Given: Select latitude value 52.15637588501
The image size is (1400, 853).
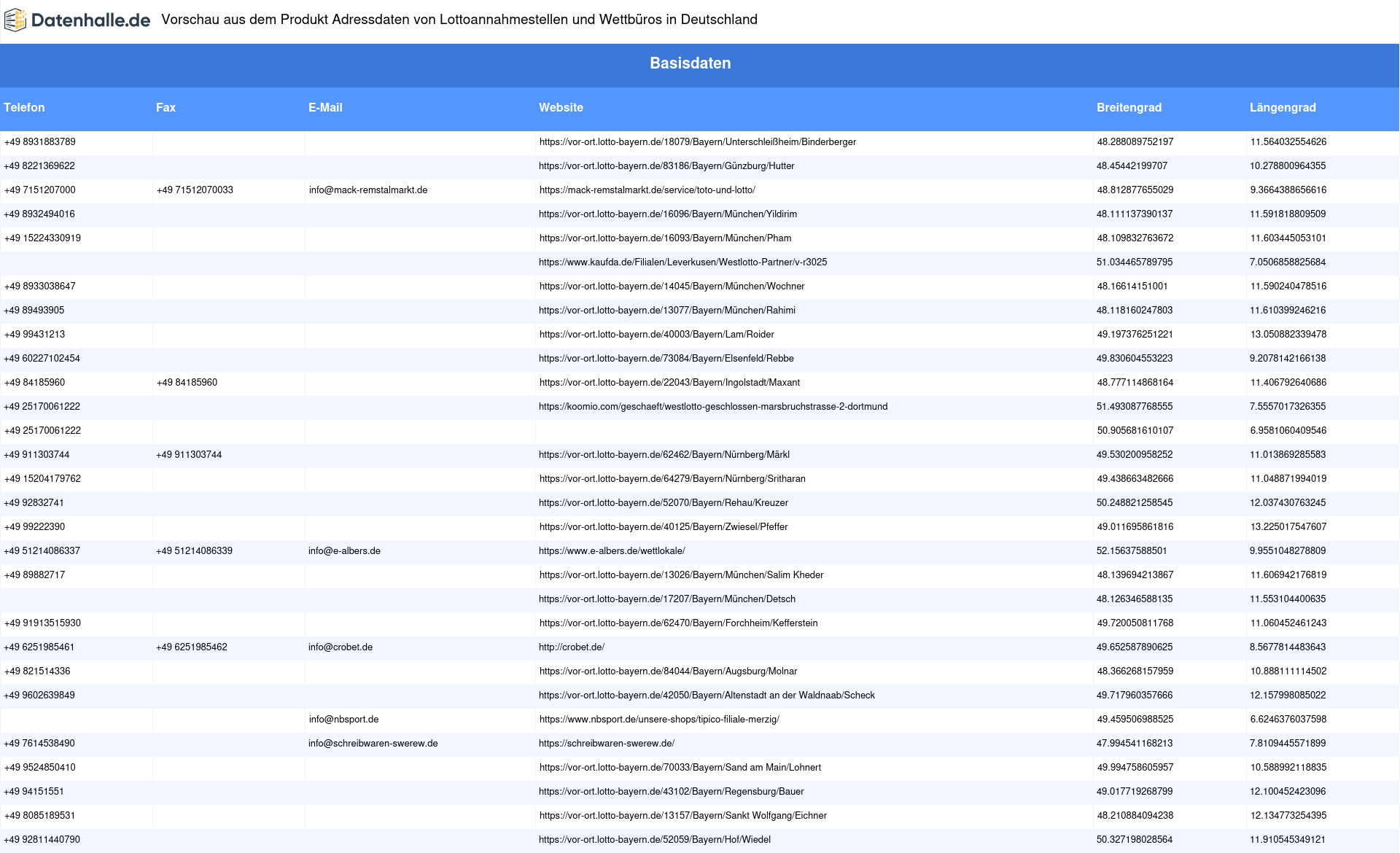Looking at the screenshot, I should (1132, 551).
